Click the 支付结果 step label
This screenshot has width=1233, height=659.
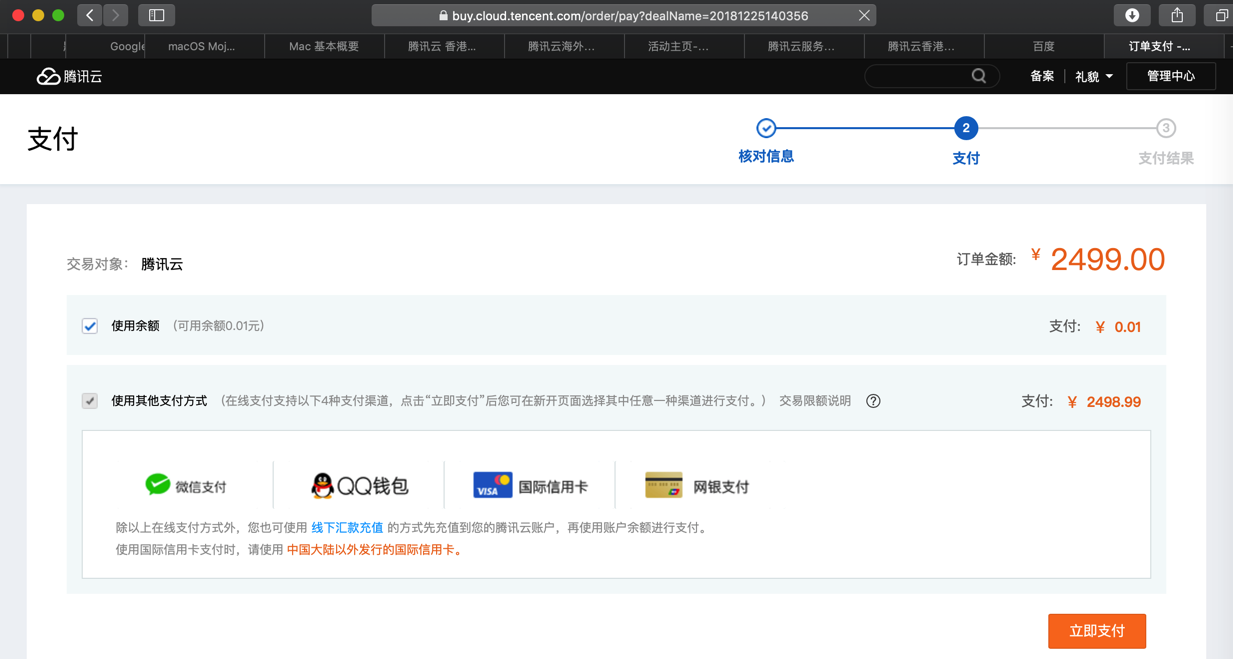1166,158
